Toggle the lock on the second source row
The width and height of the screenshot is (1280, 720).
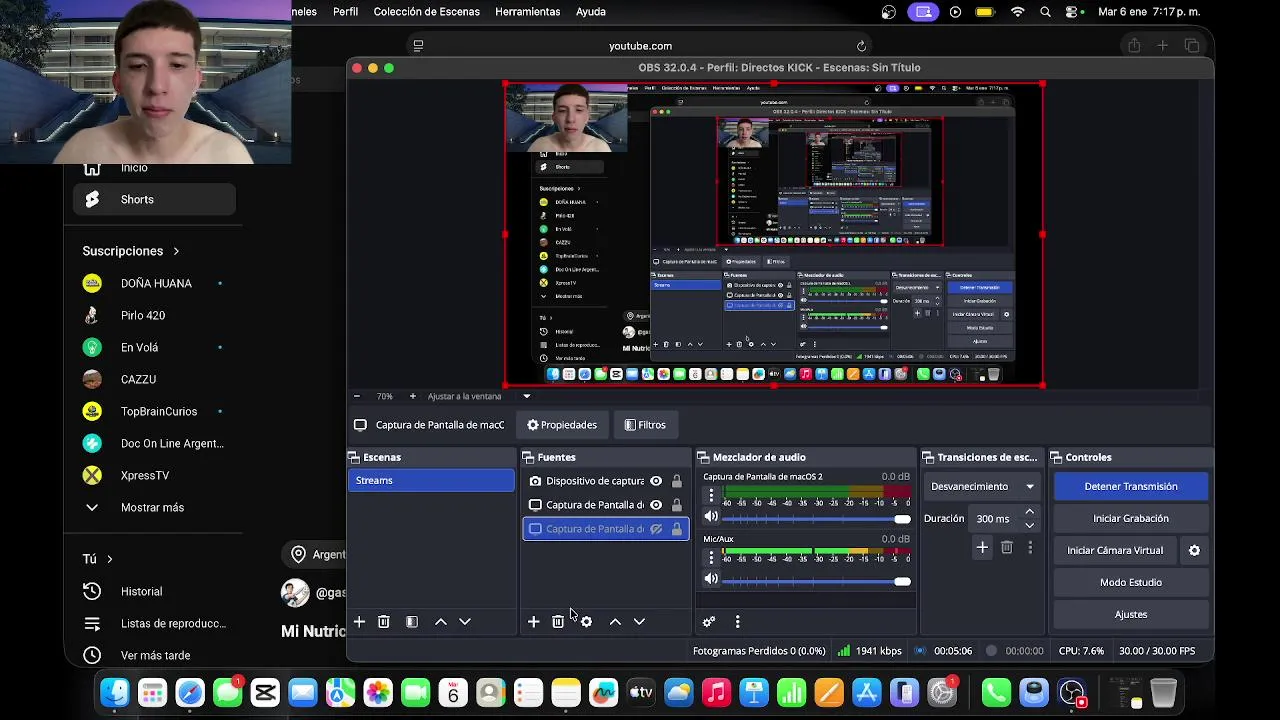click(677, 505)
